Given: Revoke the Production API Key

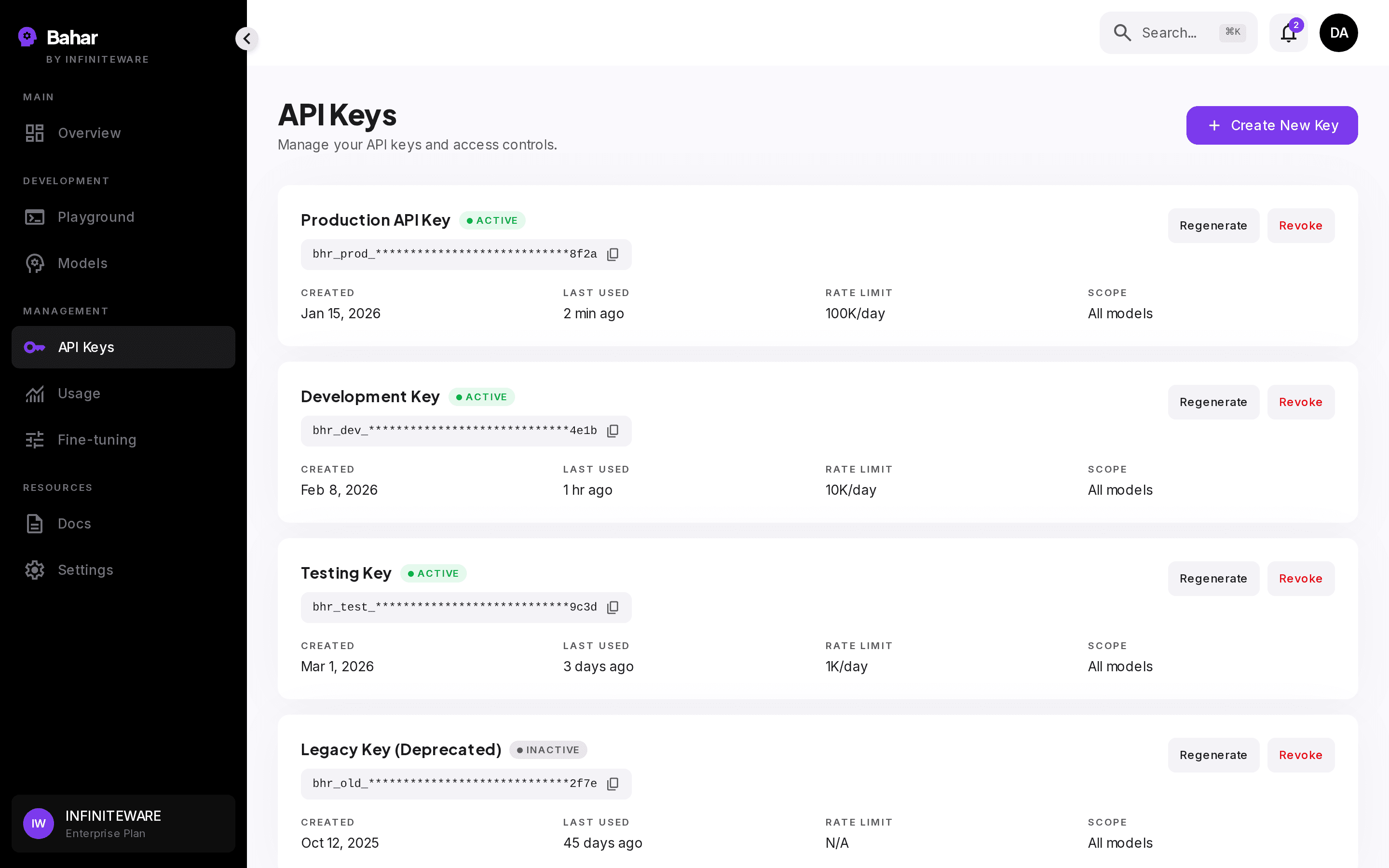Looking at the screenshot, I should tap(1301, 226).
